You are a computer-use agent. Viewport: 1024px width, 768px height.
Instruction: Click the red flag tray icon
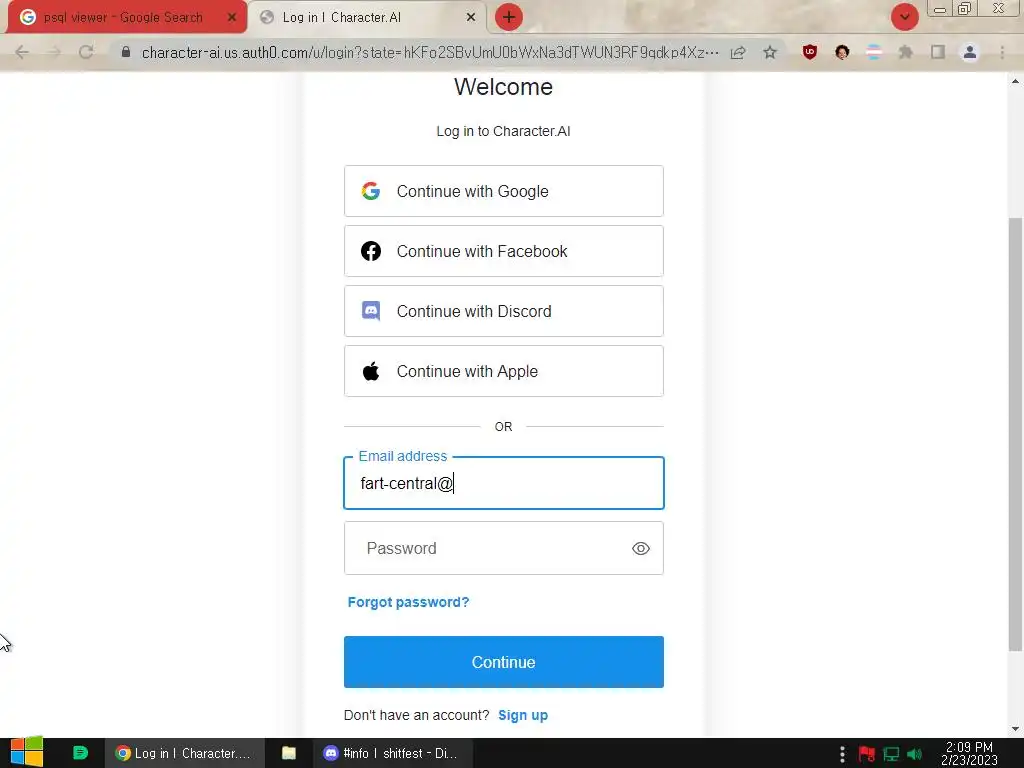coord(867,754)
